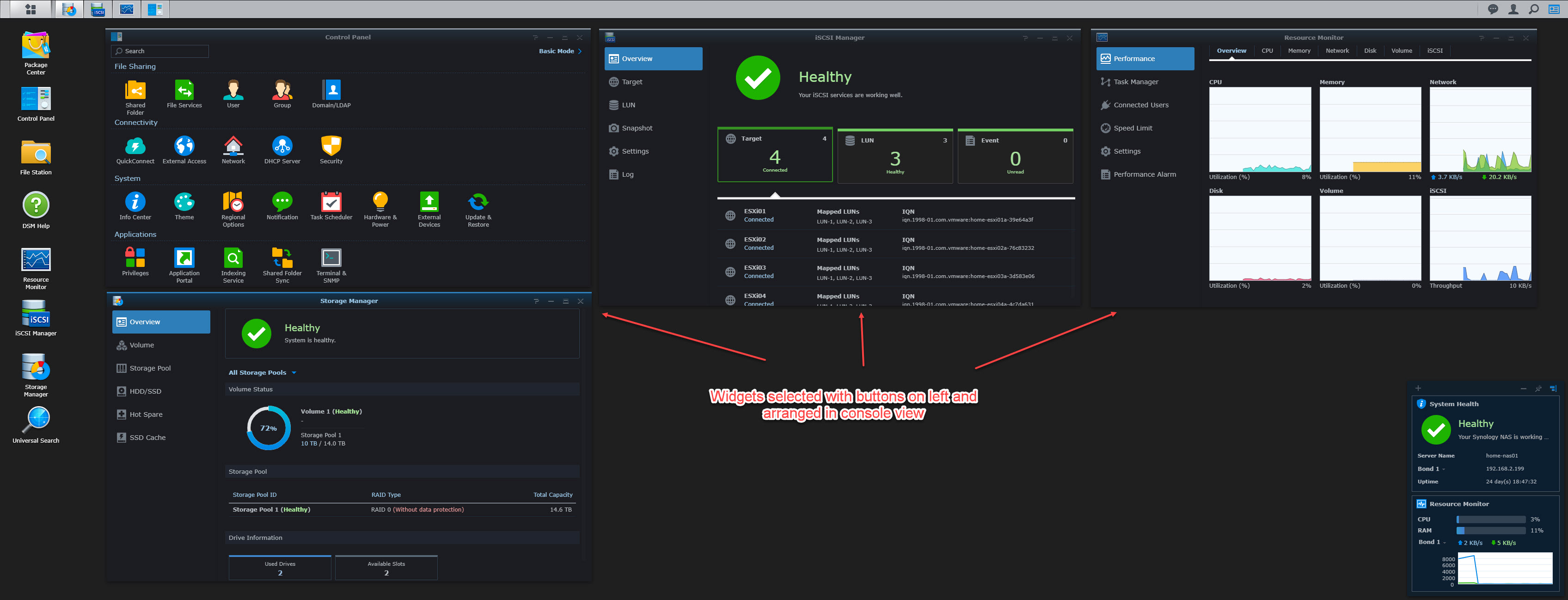This screenshot has height=600, width=1568.
Task: Select the LUN section in iSCSI Manager
Action: [x=628, y=105]
